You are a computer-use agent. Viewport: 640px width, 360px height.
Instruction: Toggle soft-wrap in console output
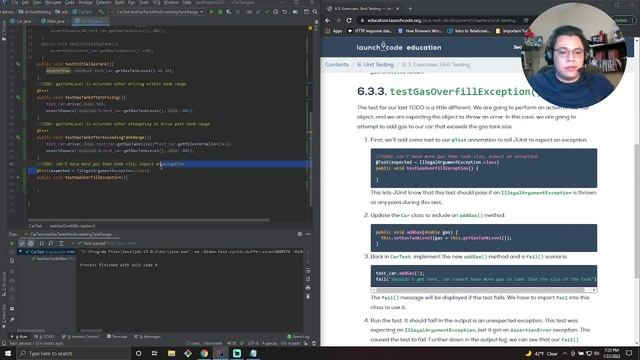coord(308,271)
